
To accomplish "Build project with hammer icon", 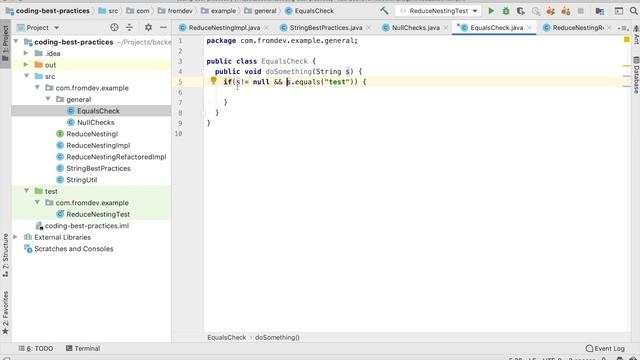I will (x=384, y=11).
